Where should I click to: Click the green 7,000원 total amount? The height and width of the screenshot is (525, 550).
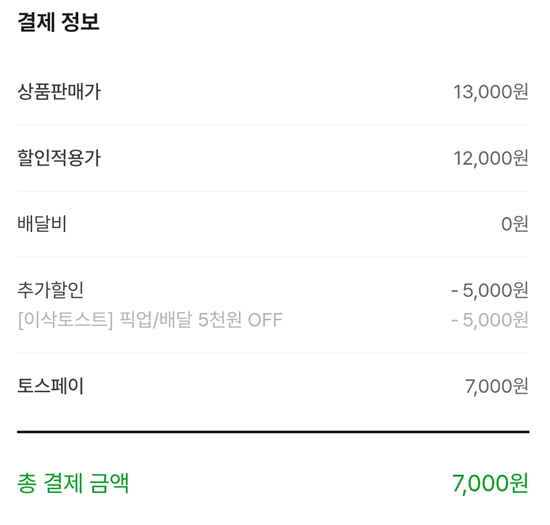coord(490,484)
